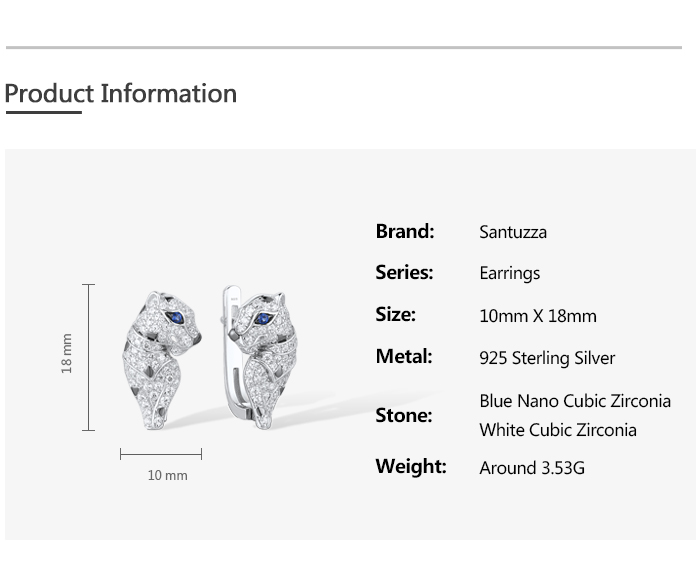Select the 925 Sterling Silver text
Viewport: 700px width, 588px height.
(x=547, y=358)
